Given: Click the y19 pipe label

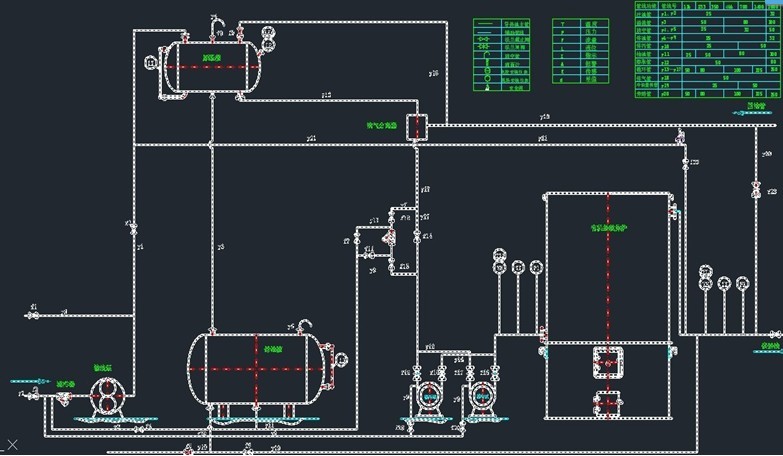Looking at the screenshot, I should 544,117.
